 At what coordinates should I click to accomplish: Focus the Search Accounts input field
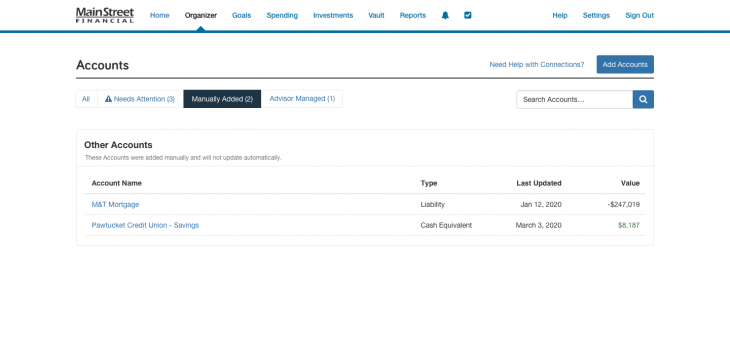575,99
